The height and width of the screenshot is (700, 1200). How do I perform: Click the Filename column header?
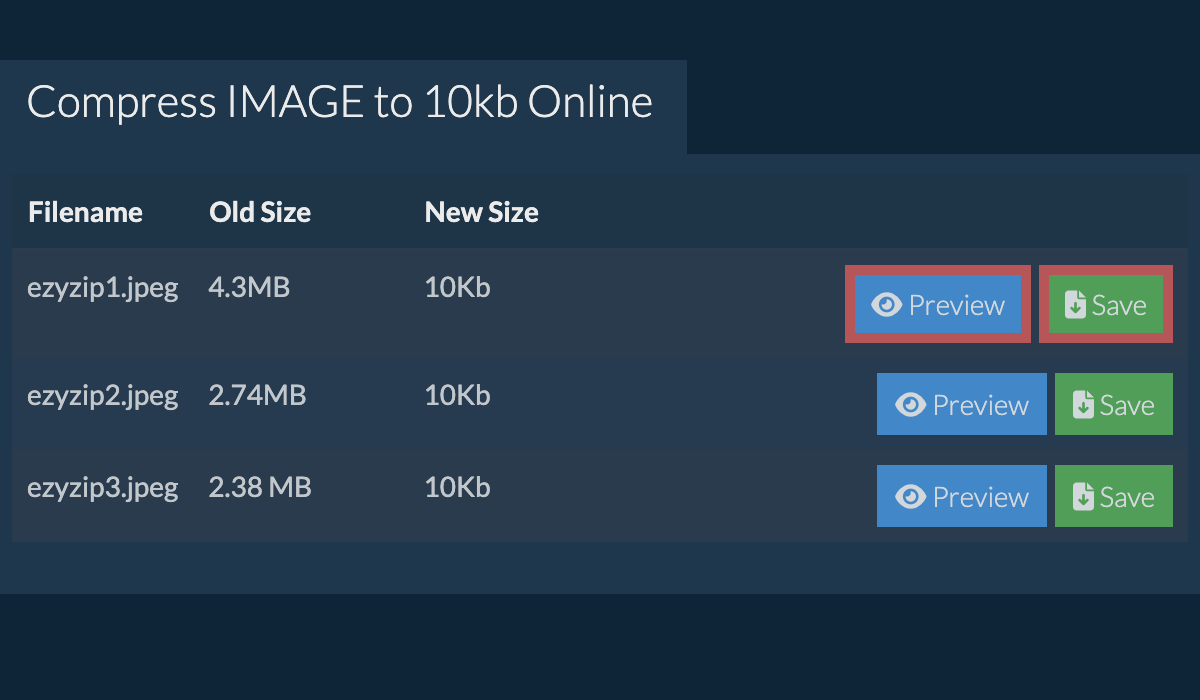pos(85,212)
